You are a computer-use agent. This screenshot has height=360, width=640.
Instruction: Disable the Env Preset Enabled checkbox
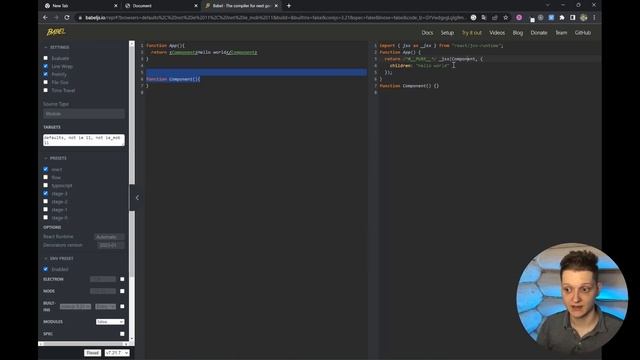[x=45, y=269]
